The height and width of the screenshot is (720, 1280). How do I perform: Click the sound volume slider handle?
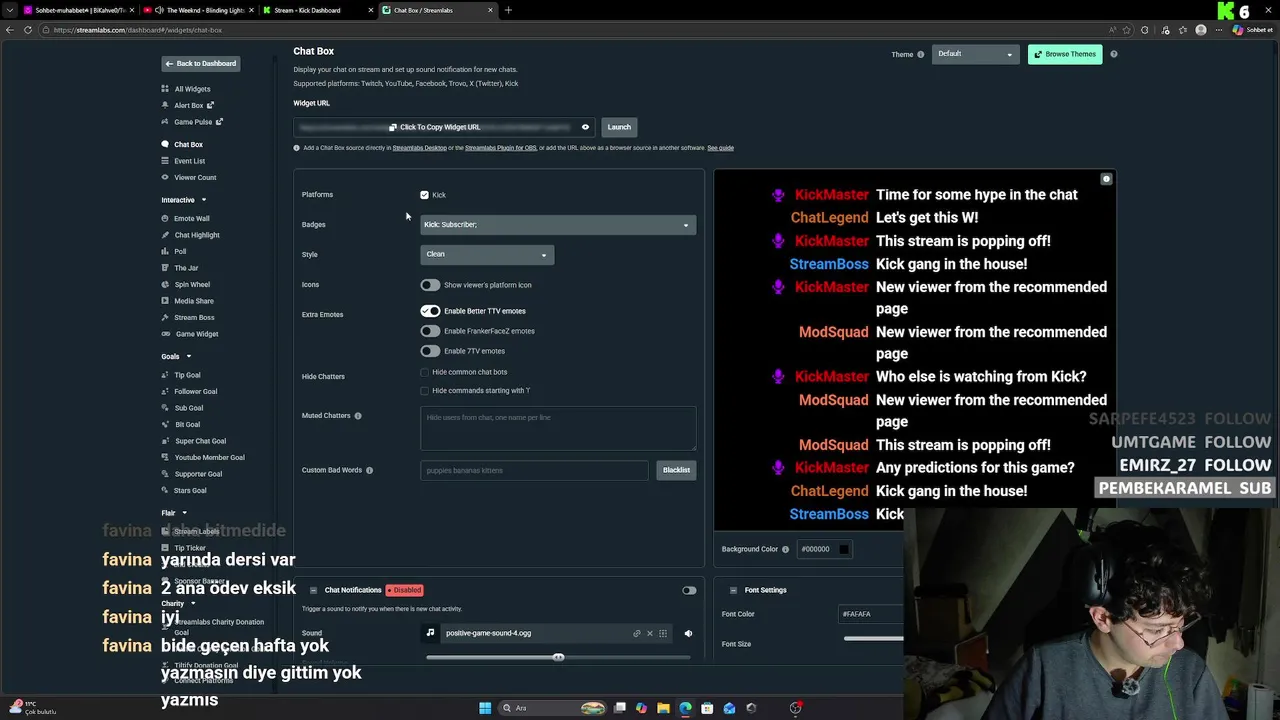coord(558,657)
